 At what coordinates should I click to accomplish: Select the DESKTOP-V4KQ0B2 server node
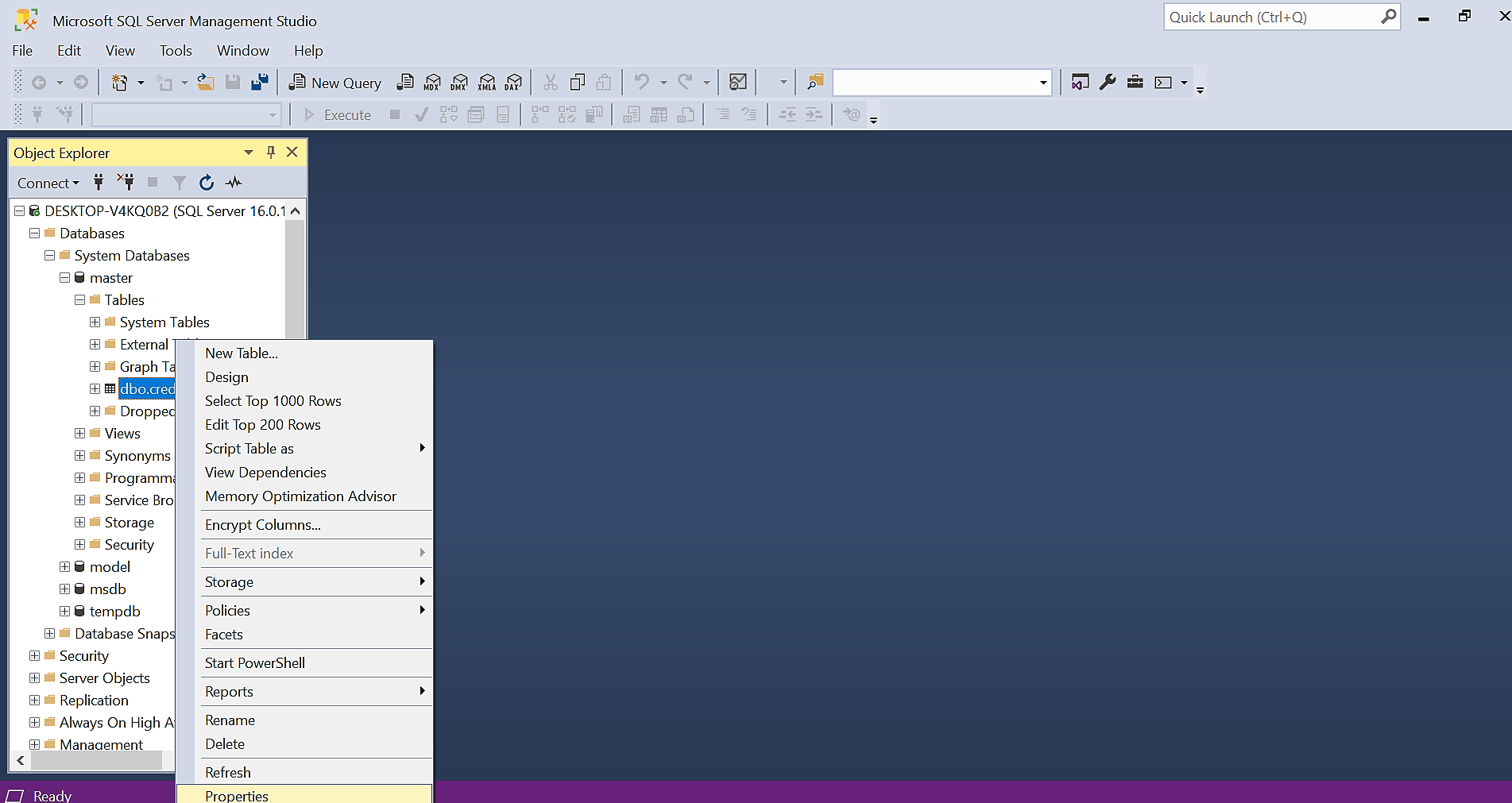pyautogui.click(x=164, y=211)
